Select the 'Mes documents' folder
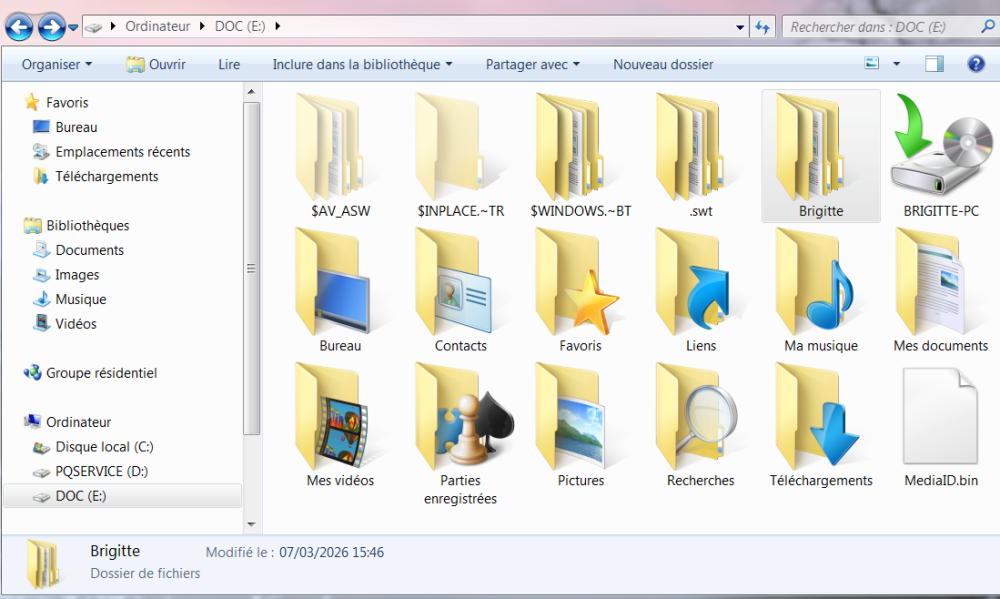1000x599 pixels. (x=941, y=290)
